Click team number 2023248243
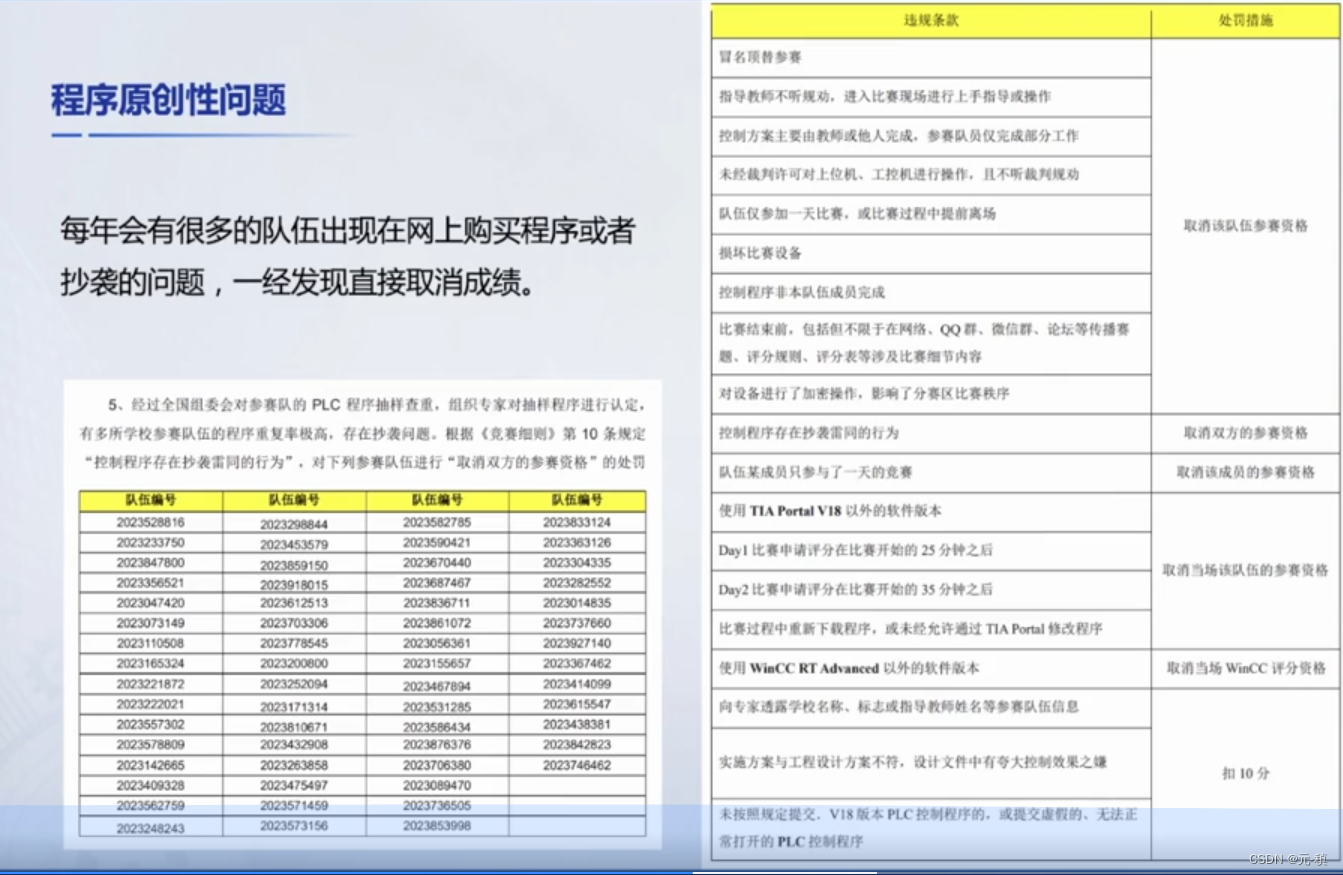Screen dimensions: 1343x875 point(151,828)
